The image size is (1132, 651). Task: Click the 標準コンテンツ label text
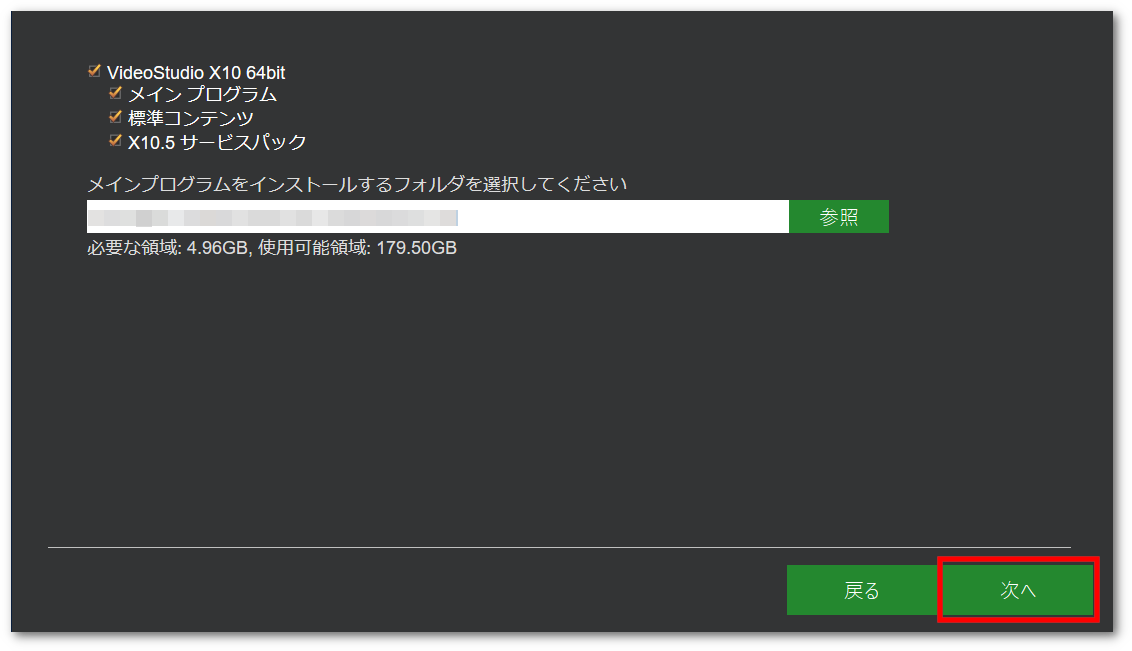point(191,118)
